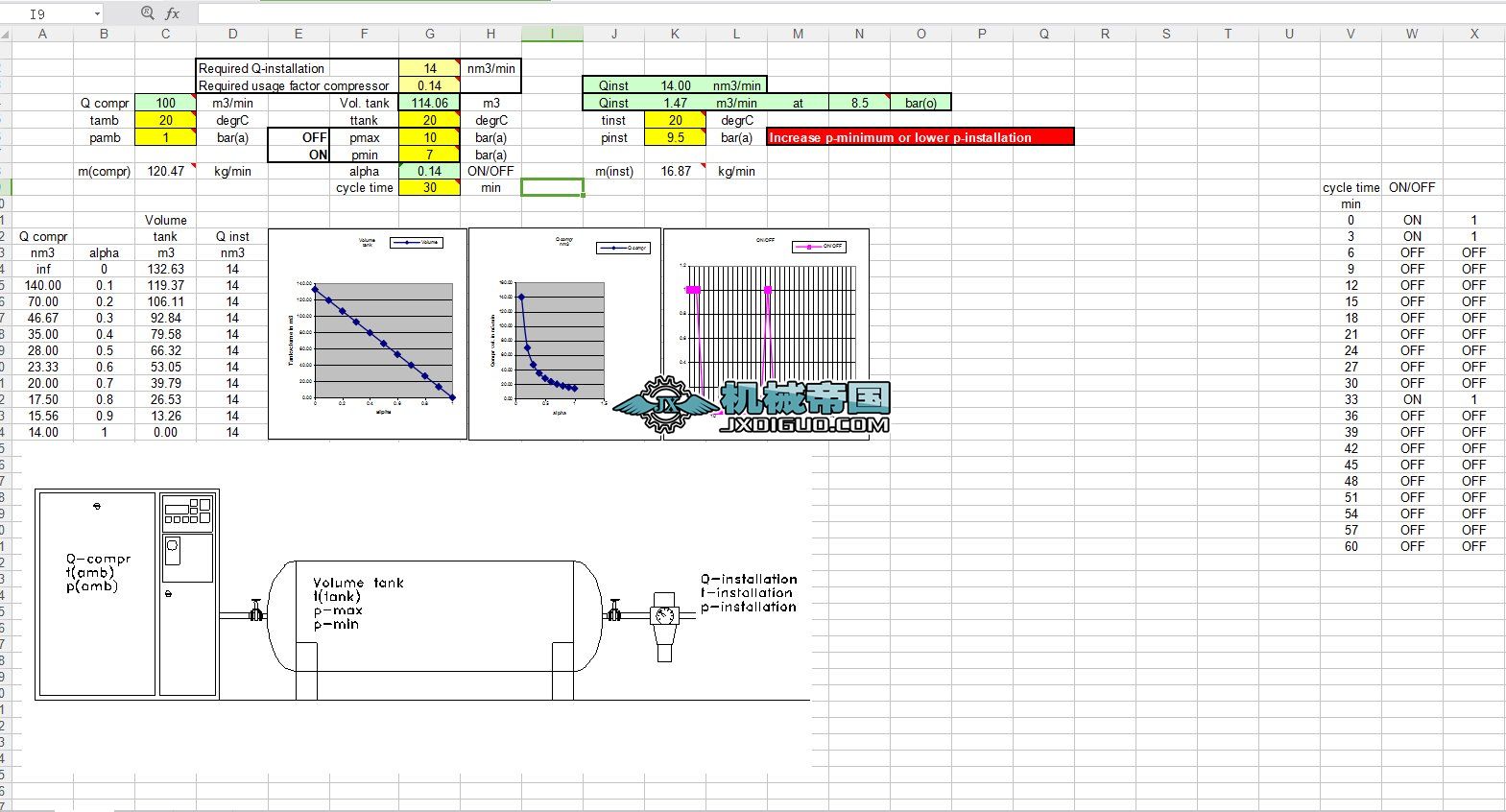Viewport: 1506px width, 812px height.
Task: Click the Volume tank value 119.37
Action: [x=165, y=285]
